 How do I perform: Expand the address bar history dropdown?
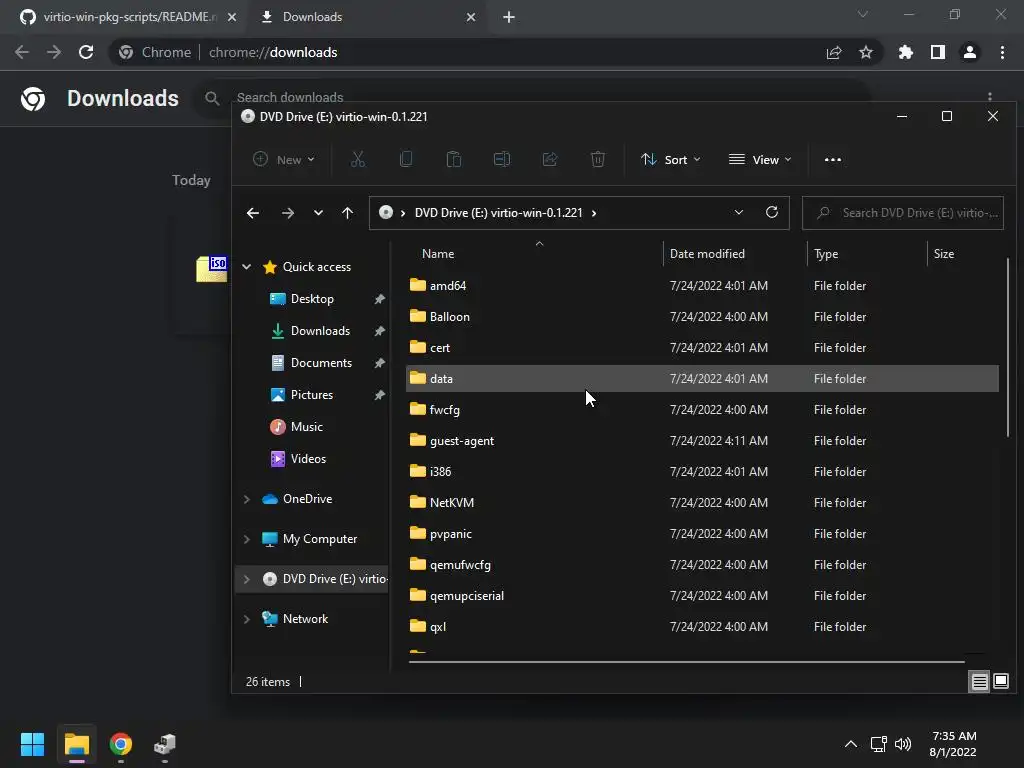coord(739,212)
